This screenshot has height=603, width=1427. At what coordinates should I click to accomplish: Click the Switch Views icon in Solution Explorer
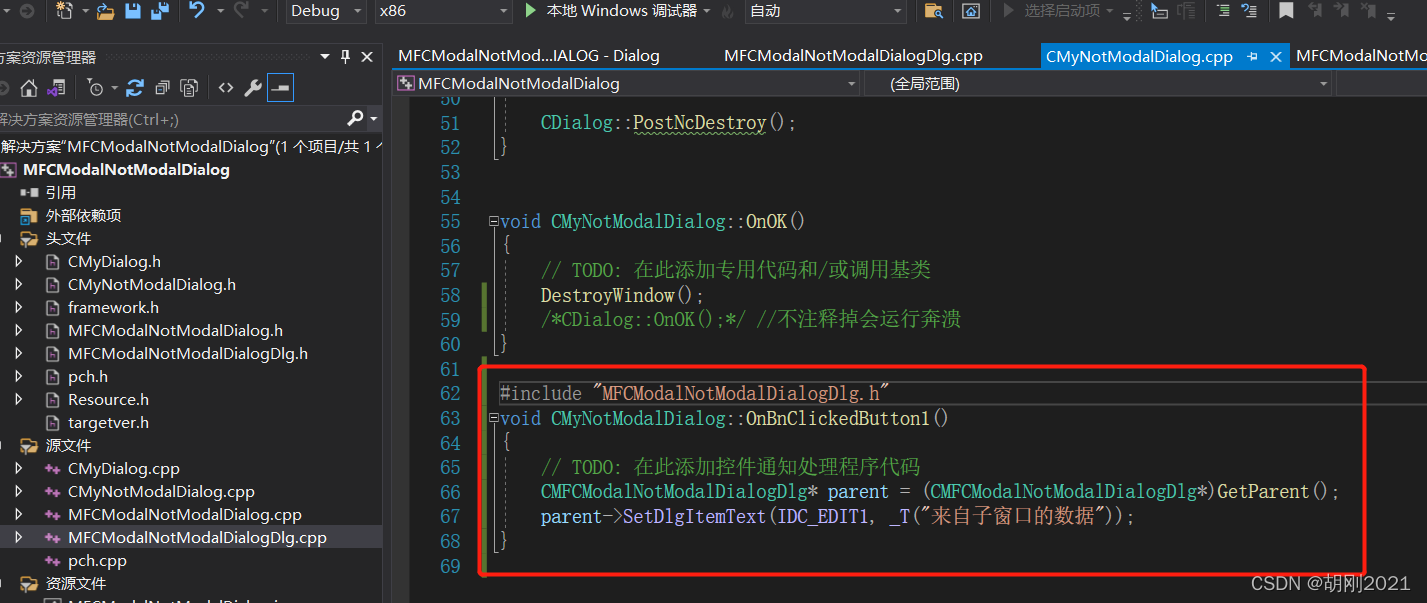point(57,88)
